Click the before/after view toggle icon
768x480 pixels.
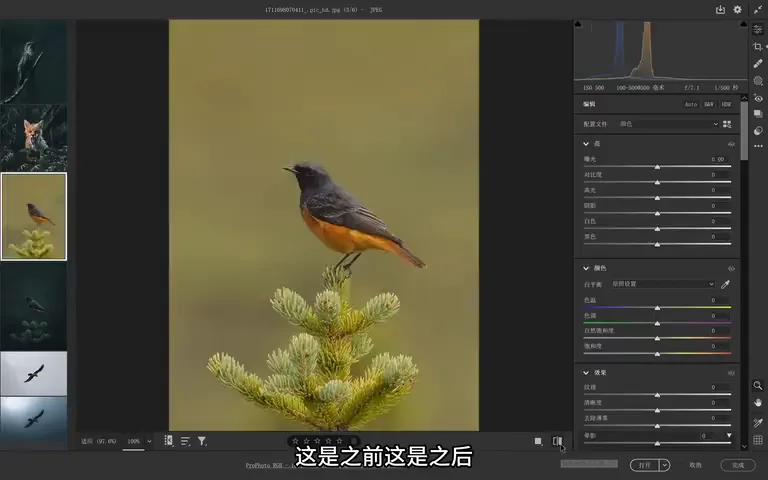[x=557, y=441]
